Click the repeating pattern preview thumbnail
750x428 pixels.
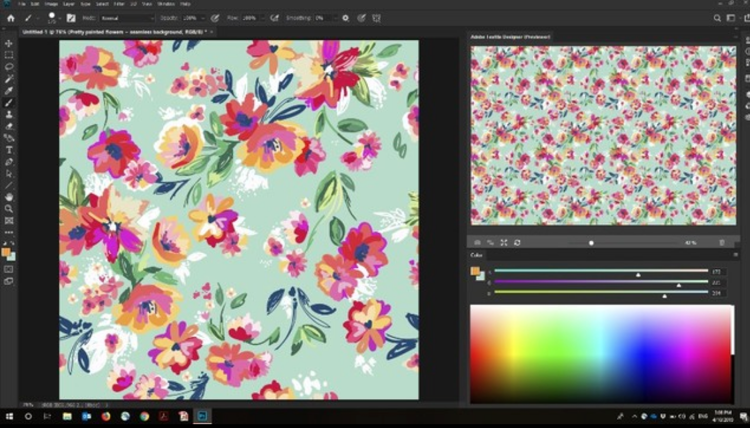click(603, 135)
